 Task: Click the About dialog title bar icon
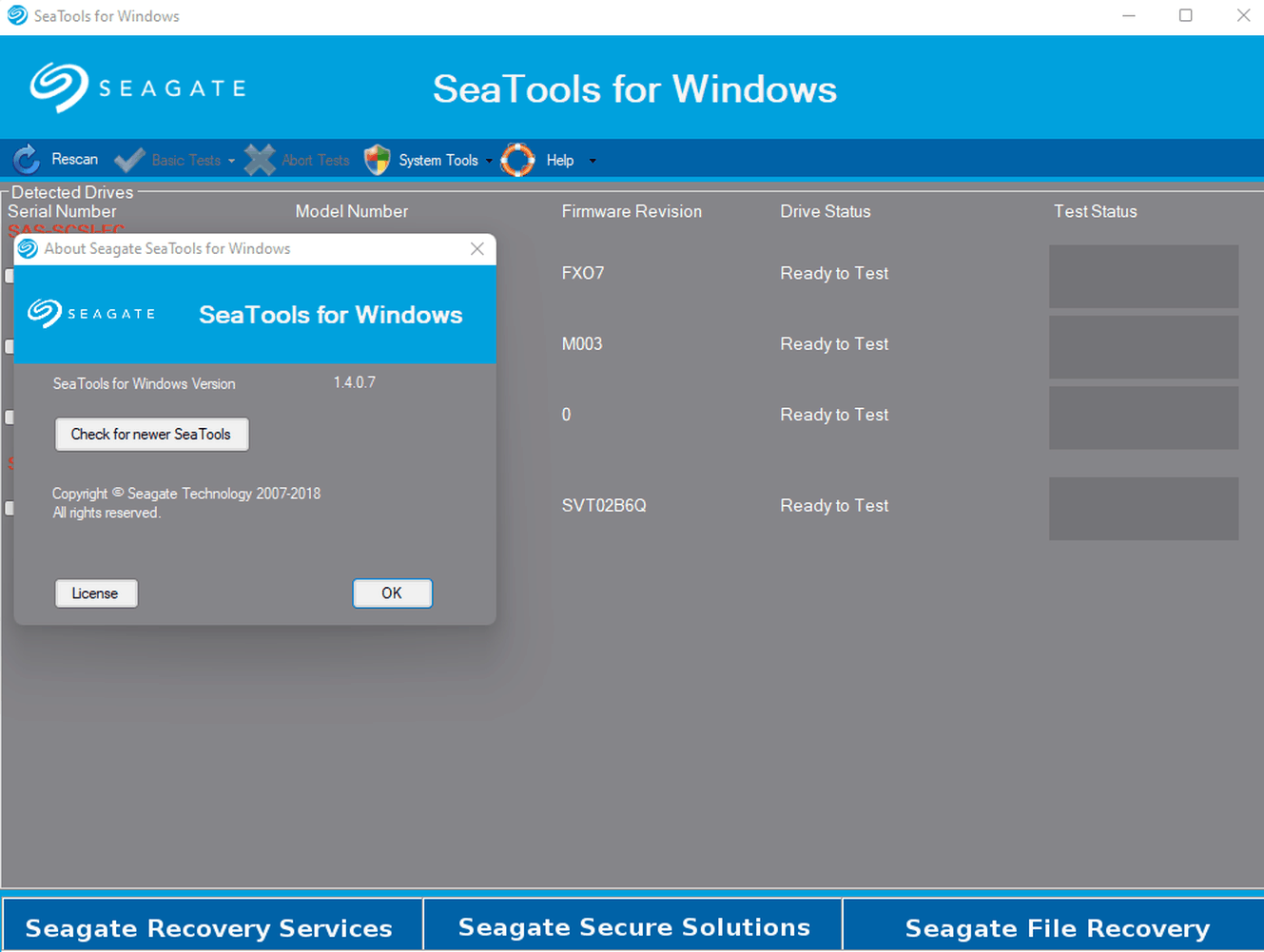pyautogui.click(x=29, y=248)
